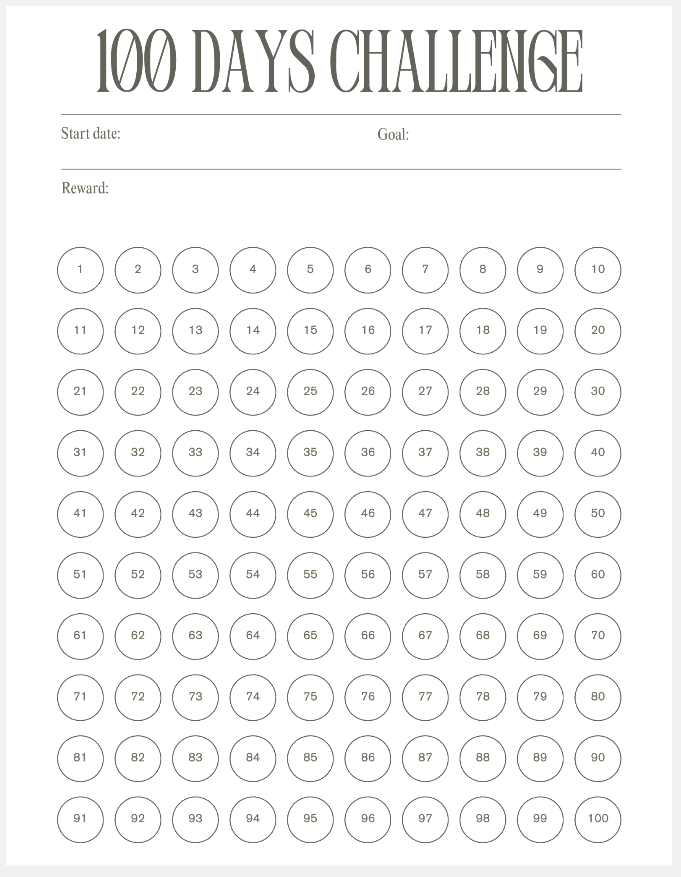Mark day 79 as done
This screenshot has width=681, height=877.
click(540, 697)
